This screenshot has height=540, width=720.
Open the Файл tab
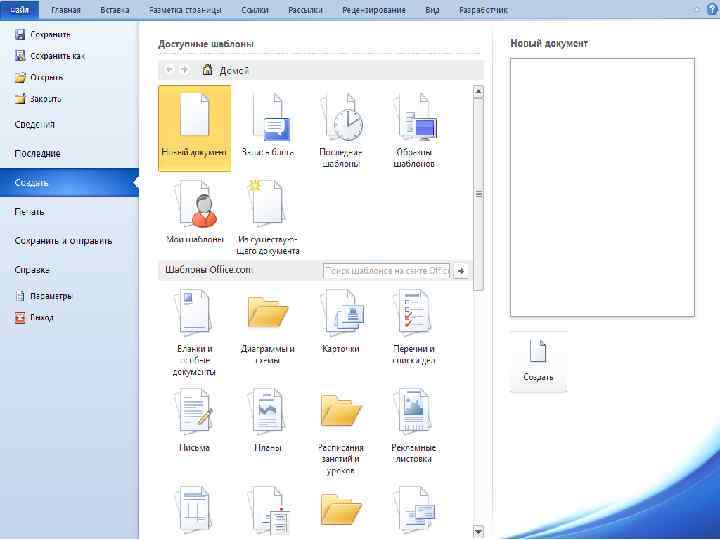tap(20, 10)
